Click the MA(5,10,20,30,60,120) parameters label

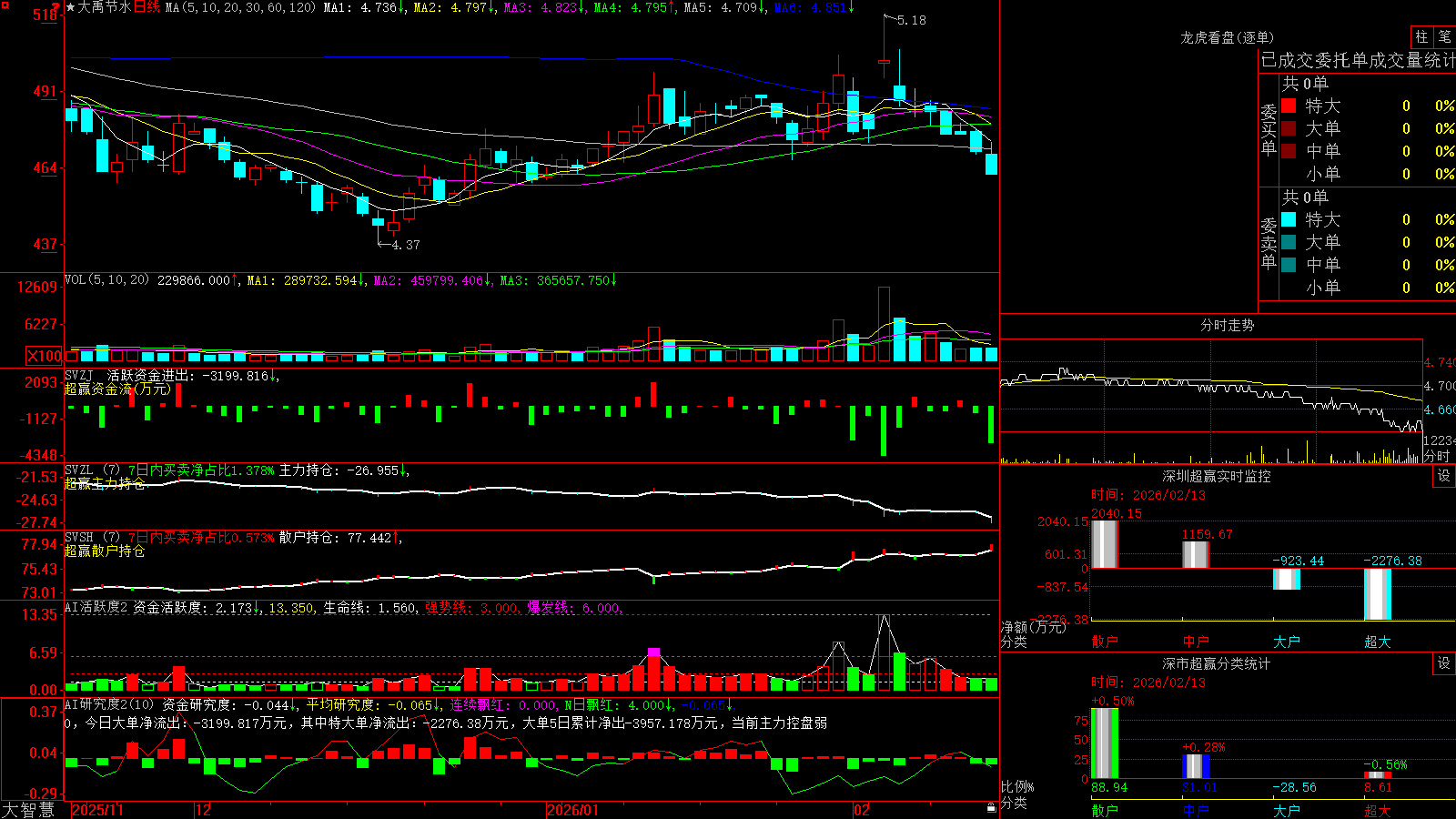coord(241,7)
